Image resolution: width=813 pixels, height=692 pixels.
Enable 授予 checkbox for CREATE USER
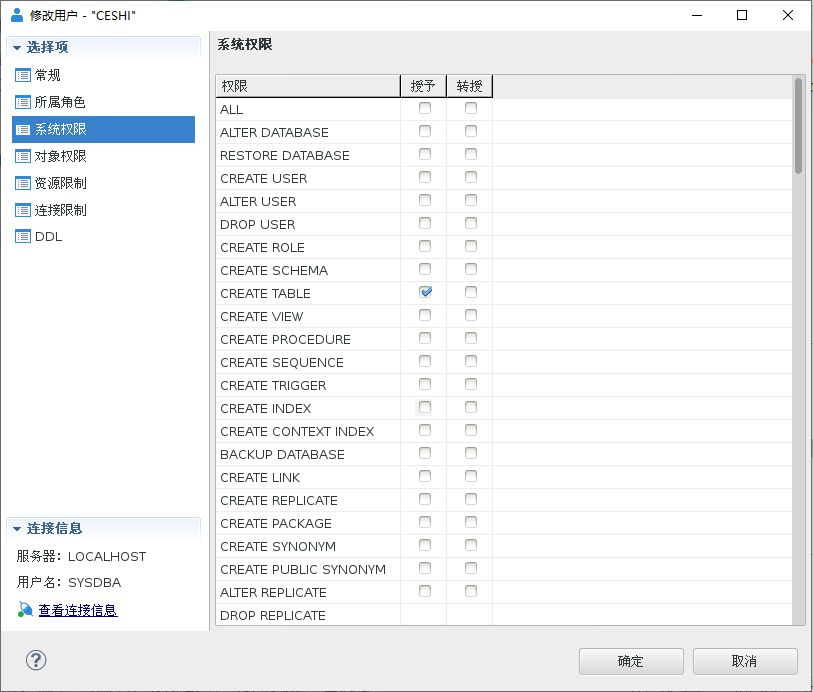pyautogui.click(x=425, y=177)
